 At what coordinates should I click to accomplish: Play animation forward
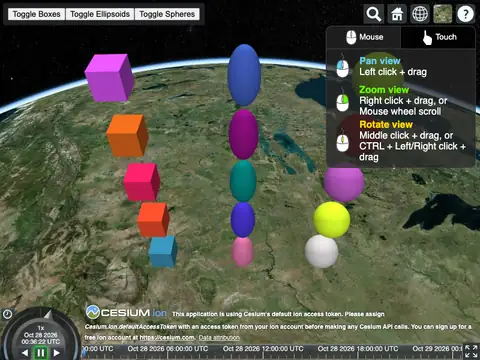point(57,352)
